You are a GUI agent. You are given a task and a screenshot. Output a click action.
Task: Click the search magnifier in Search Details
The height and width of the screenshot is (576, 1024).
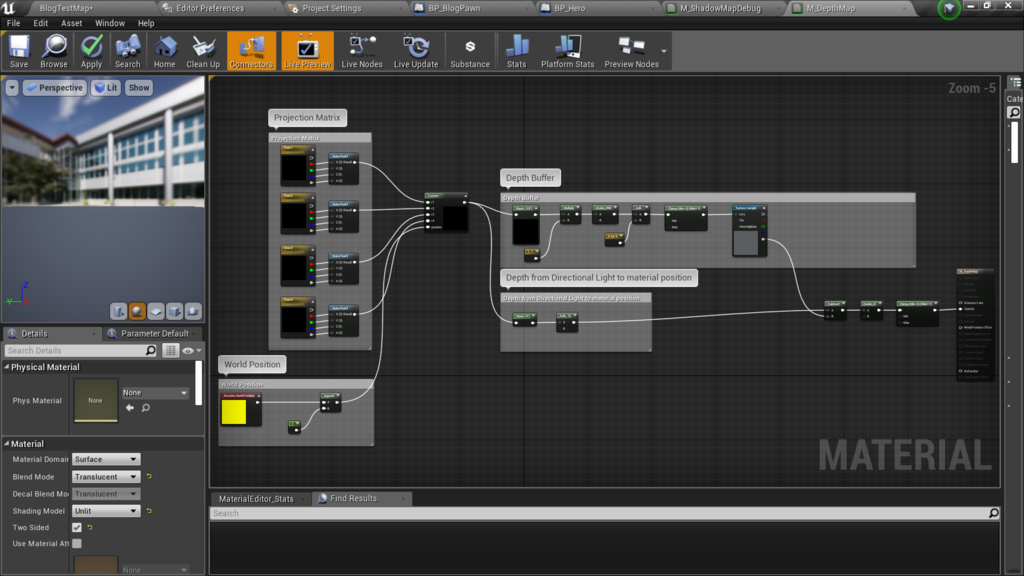click(151, 351)
